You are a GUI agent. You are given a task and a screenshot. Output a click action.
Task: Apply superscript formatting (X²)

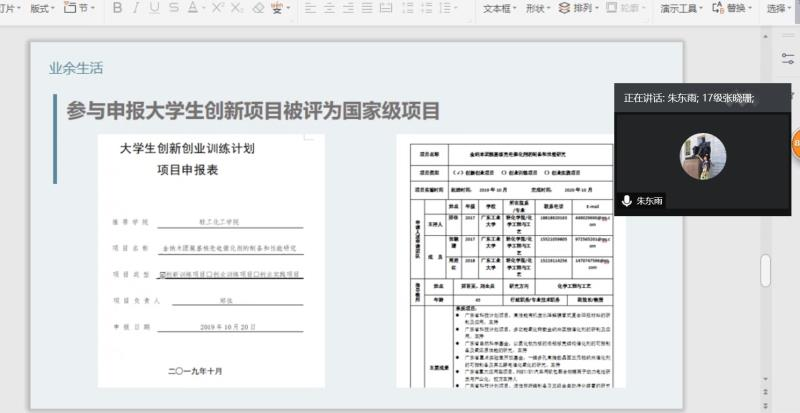coord(212,8)
